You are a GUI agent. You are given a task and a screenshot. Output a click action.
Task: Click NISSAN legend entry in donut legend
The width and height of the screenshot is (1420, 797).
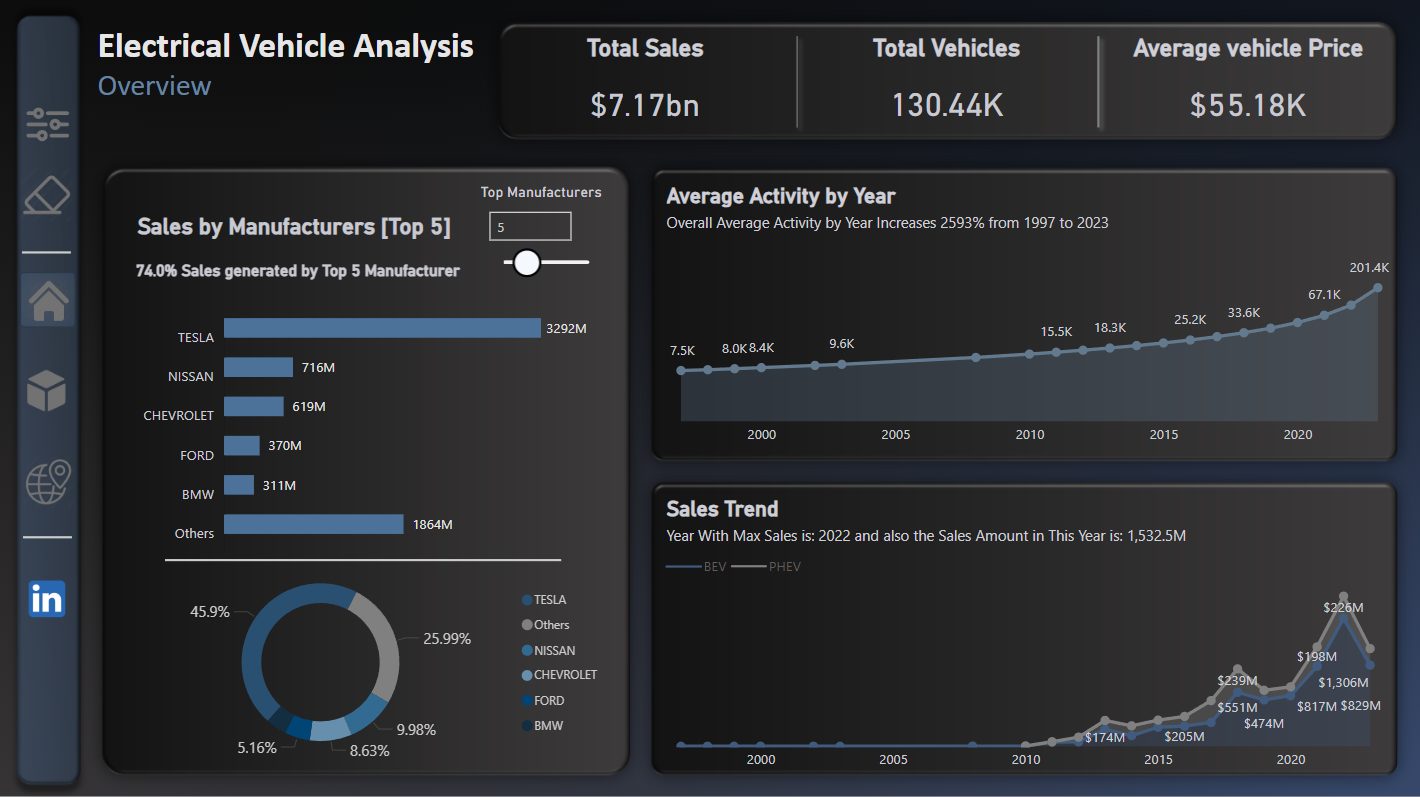coord(549,650)
